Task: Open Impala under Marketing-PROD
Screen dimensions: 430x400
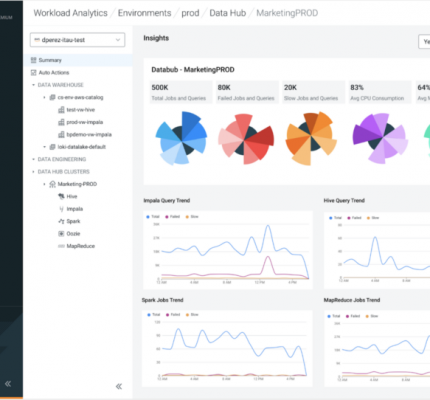Action: pyautogui.click(x=75, y=209)
